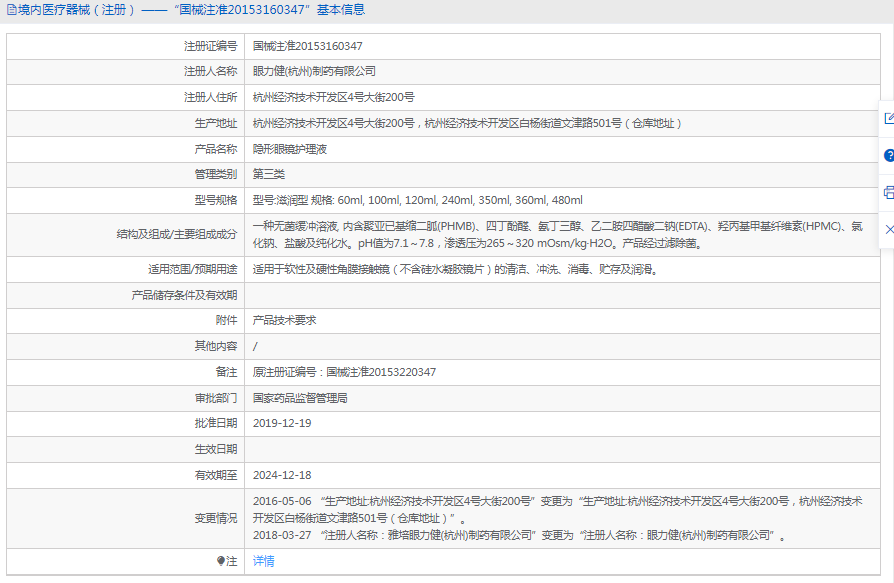
Task: Click approval date 2019-12-19
Action: (x=282, y=423)
